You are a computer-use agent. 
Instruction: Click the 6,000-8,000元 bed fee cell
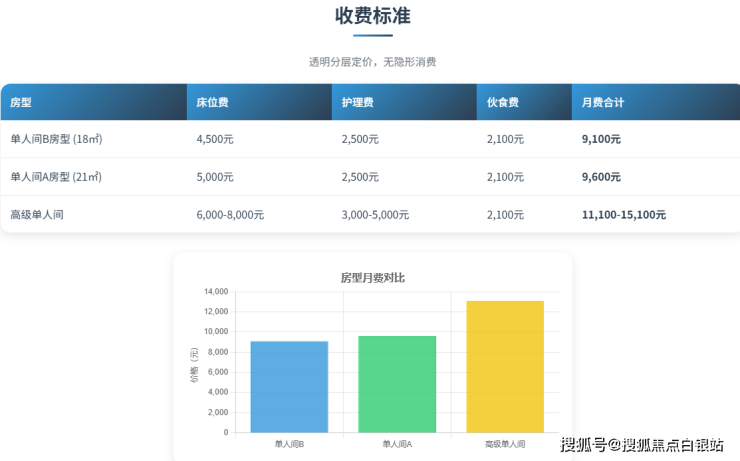click(x=230, y=215)
